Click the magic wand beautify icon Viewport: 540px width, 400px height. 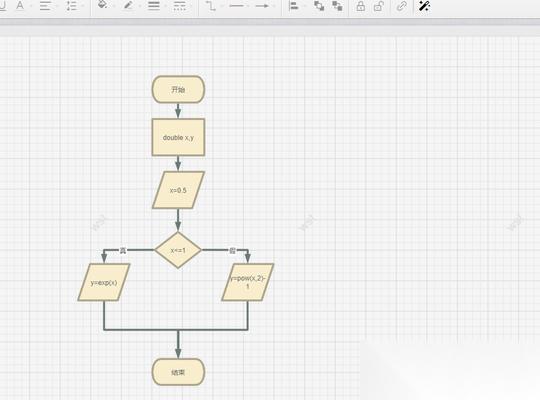pyautogui.click(x=424, y=6)
